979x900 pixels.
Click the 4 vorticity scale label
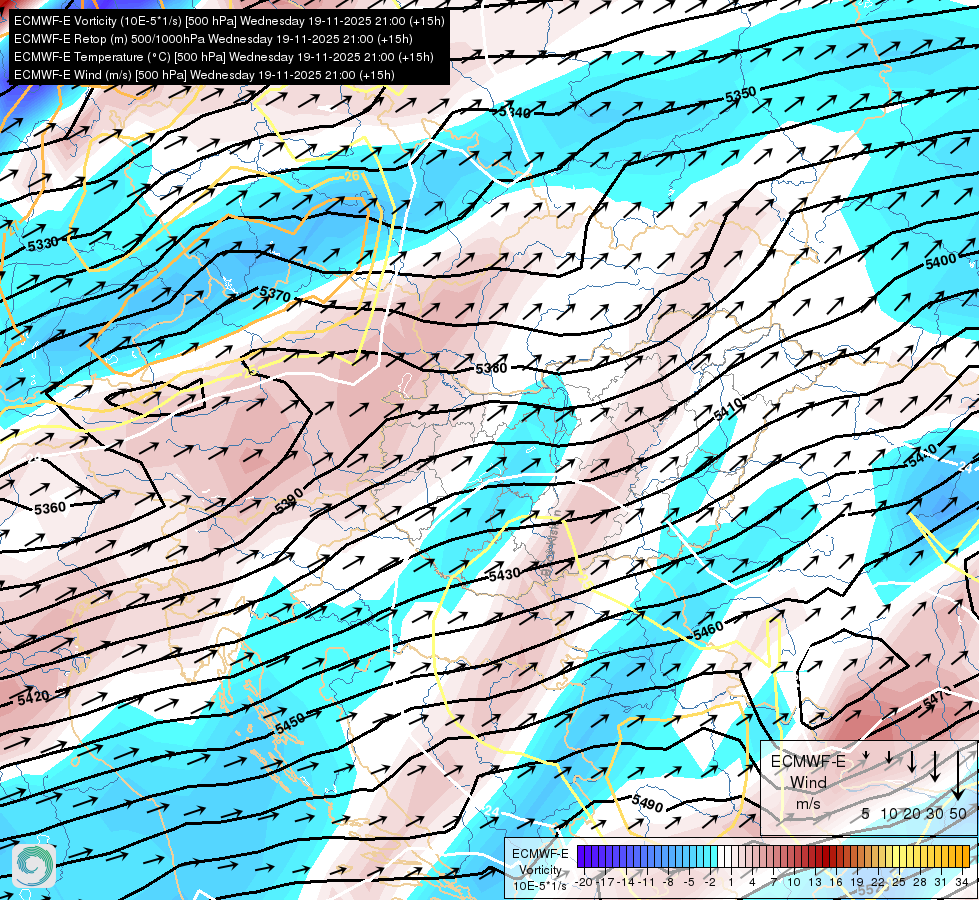pyautogui.click(x=752, y=882)
